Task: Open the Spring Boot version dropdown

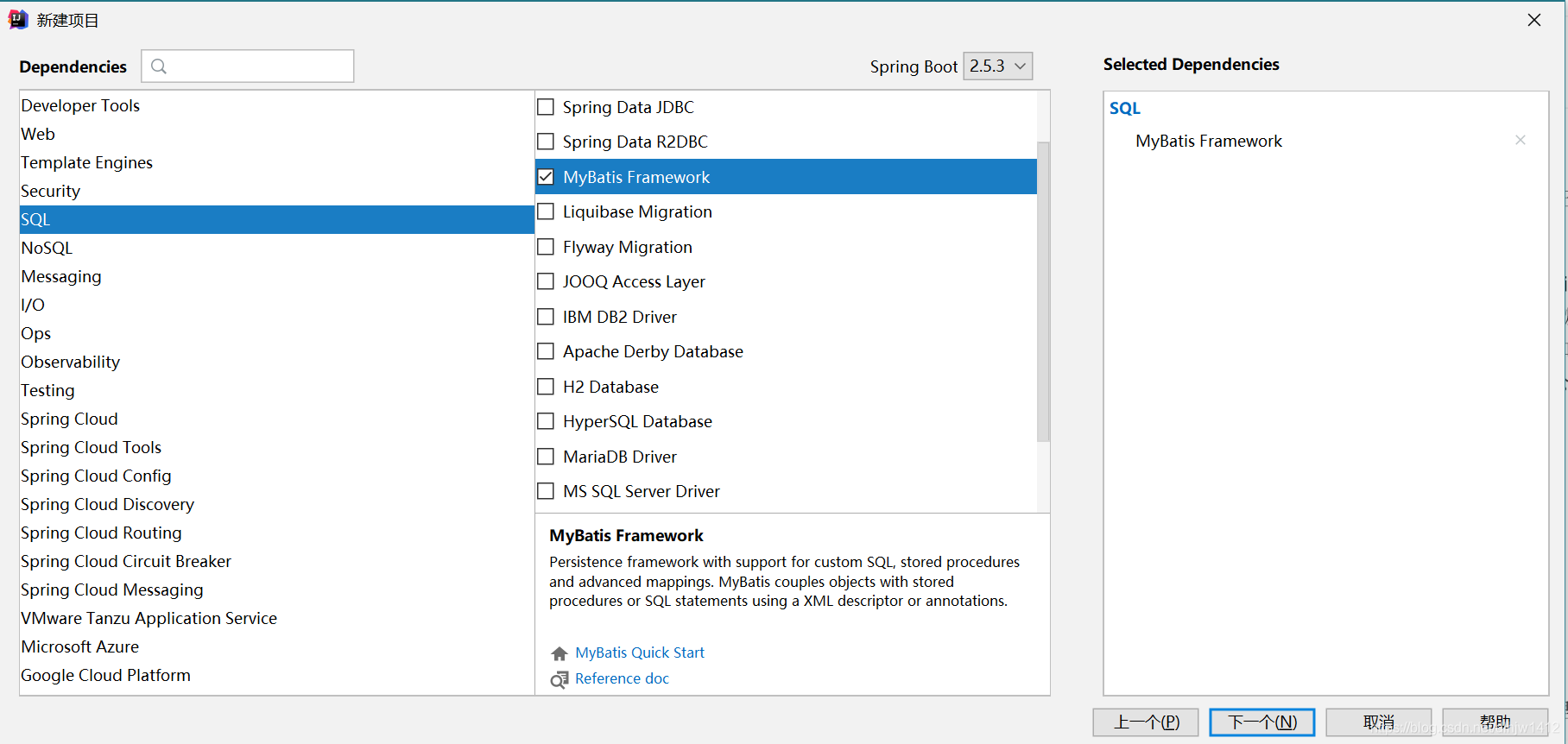Action: pyautogui.click(x=997, y=66)
